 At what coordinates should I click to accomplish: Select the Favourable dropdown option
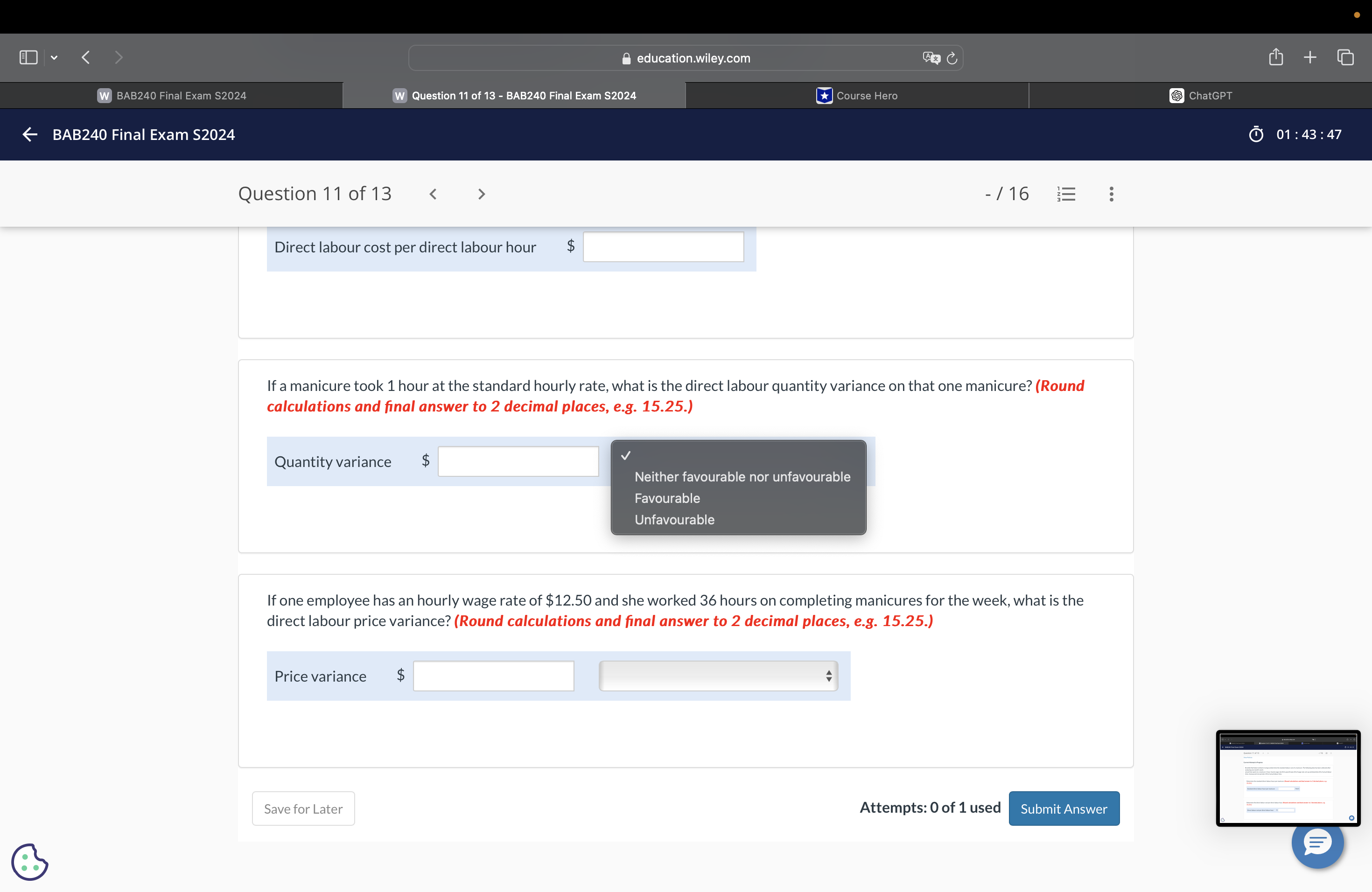tap(667, 498)
